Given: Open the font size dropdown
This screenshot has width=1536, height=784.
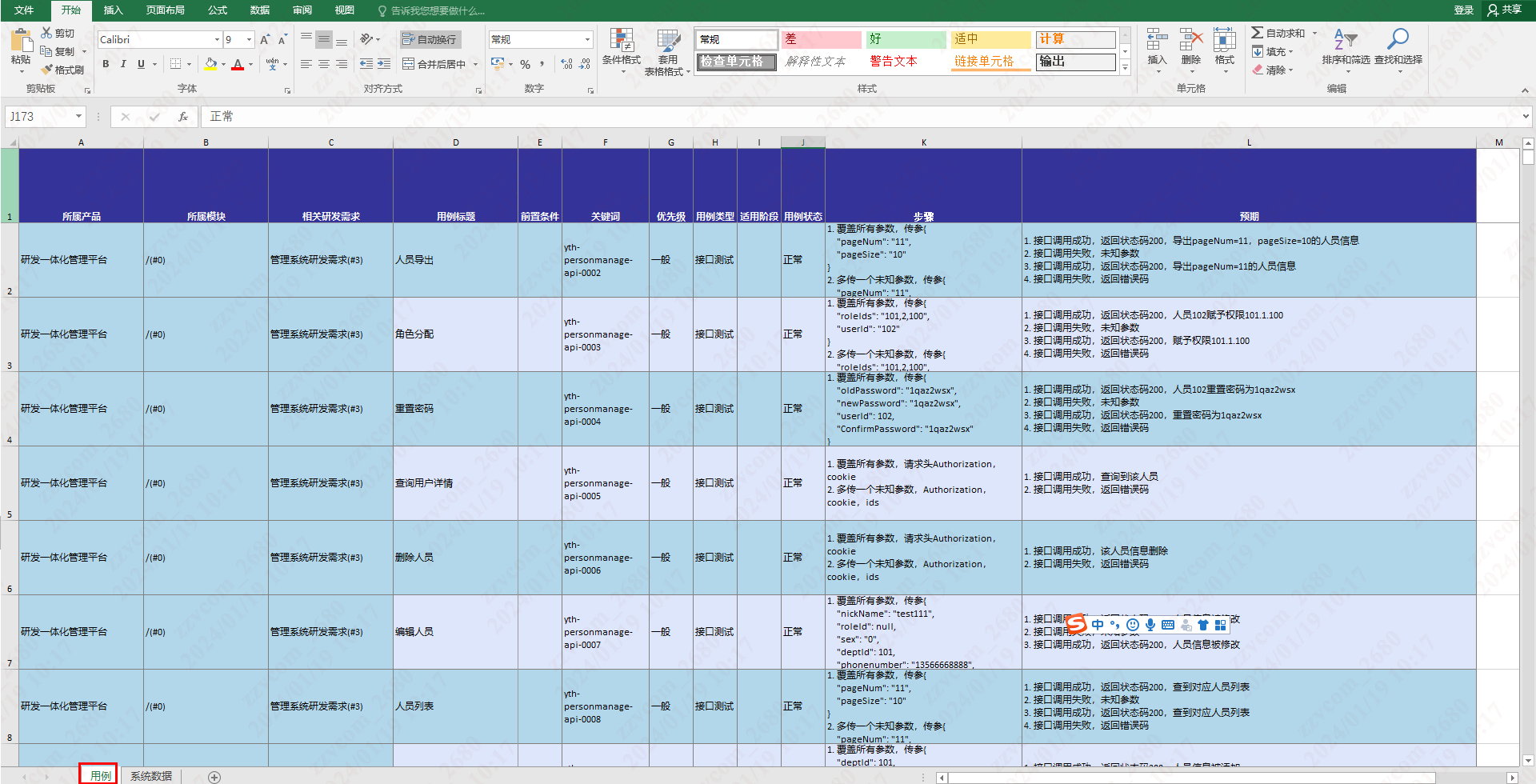Looking at the screenshot, I should (x=249, y=39).
